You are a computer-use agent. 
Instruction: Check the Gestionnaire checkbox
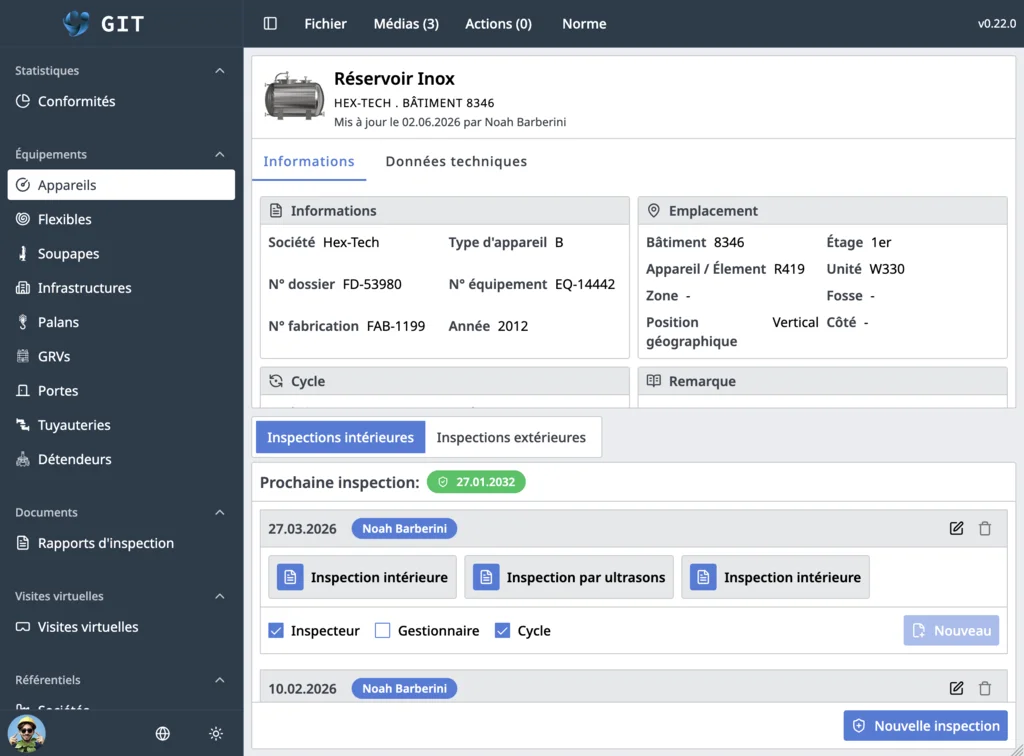(383, 631)
